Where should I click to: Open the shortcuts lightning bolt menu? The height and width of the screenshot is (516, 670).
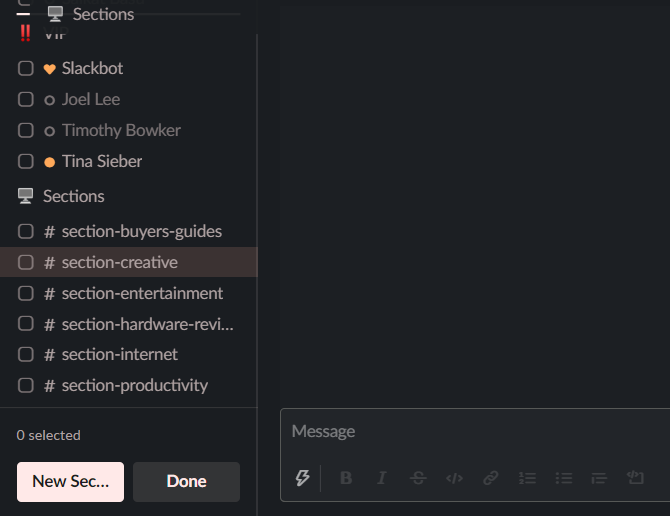click(x=302, y=478)
